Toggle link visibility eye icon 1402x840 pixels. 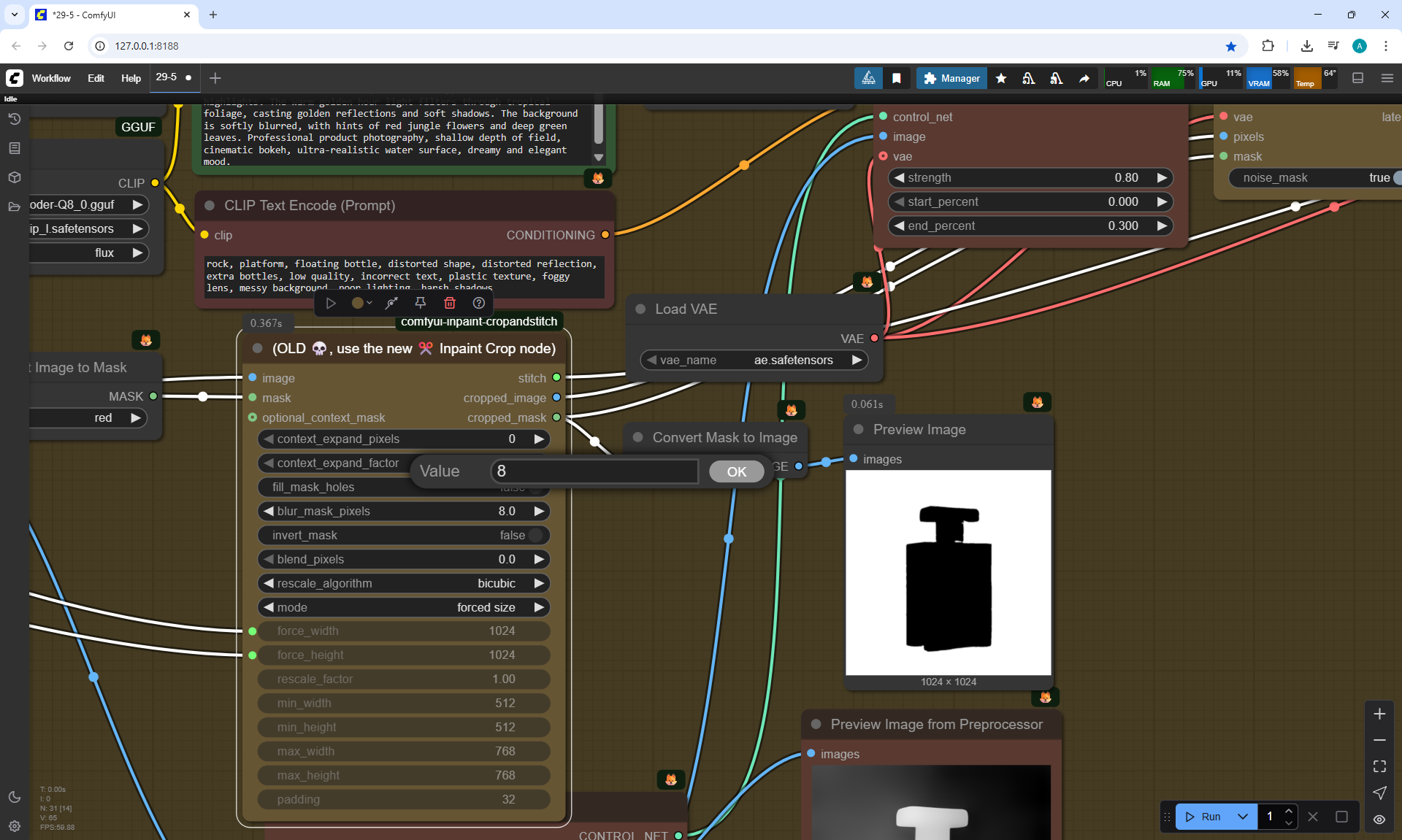click(1379, 820)
